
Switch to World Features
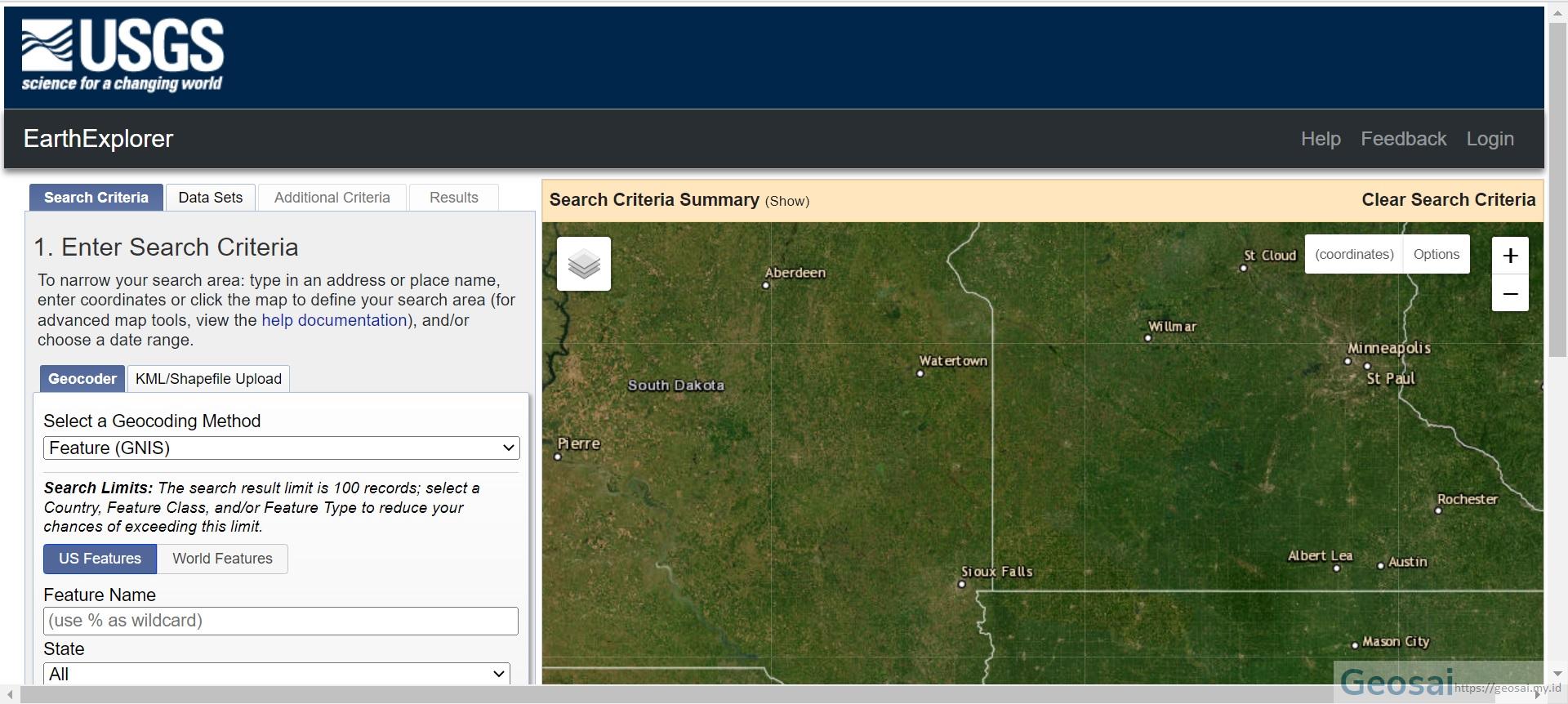[222, 559]
